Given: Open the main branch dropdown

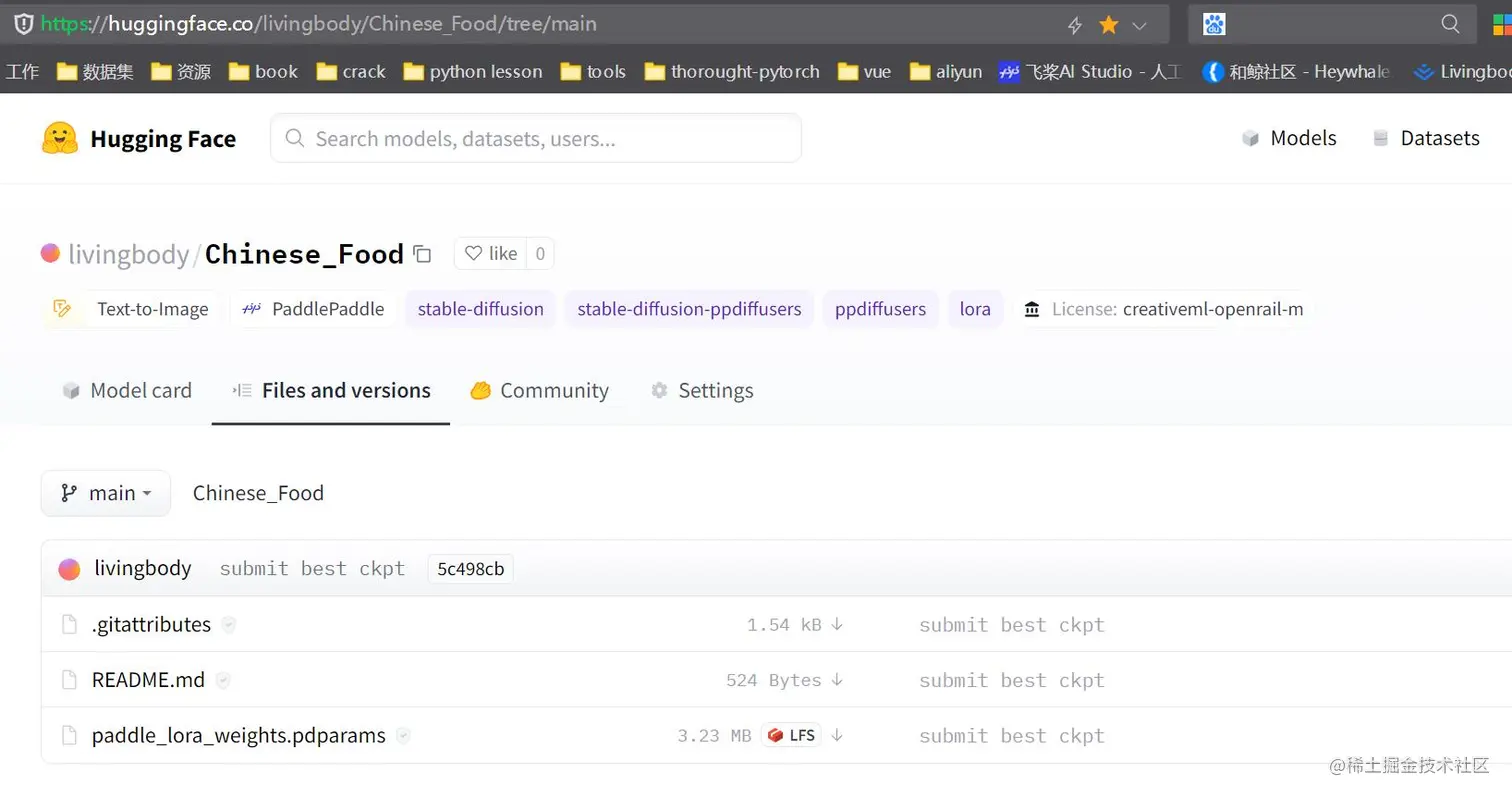Looking at the screenshot, I should 106,493.
